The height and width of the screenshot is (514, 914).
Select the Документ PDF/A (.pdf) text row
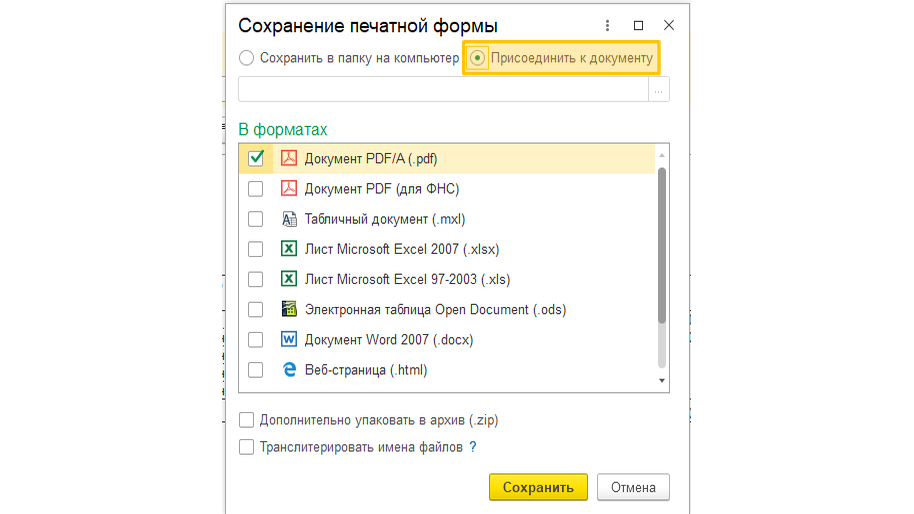click(x=371, y=159)
